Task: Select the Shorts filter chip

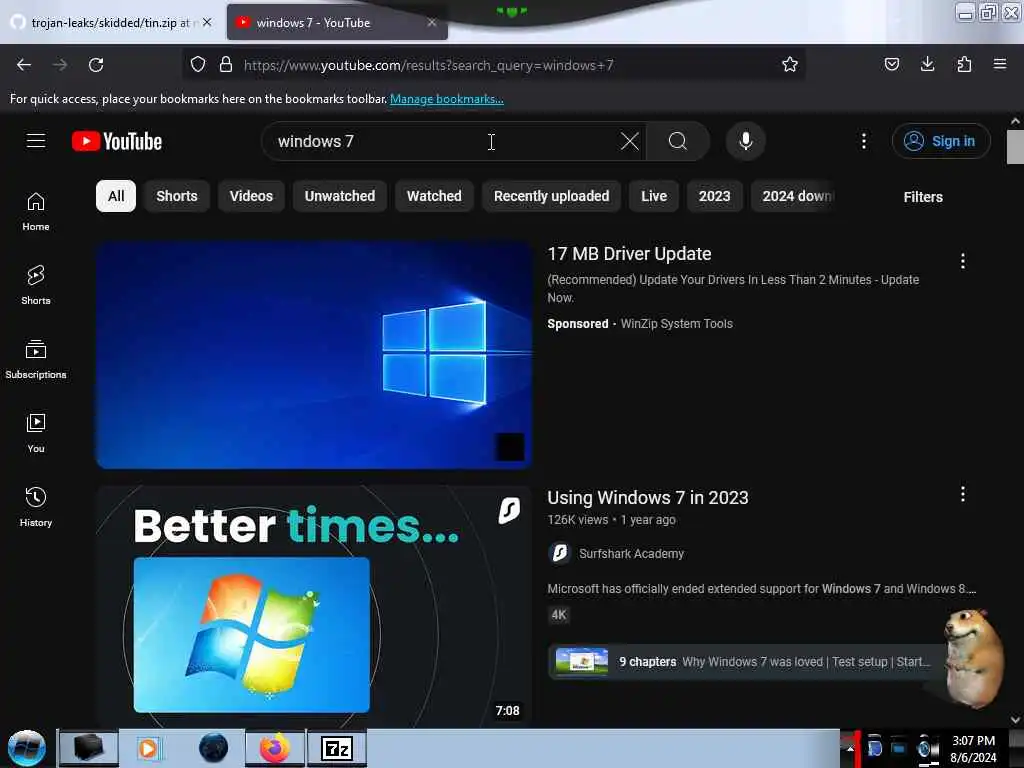Action: tap(176, 196)
